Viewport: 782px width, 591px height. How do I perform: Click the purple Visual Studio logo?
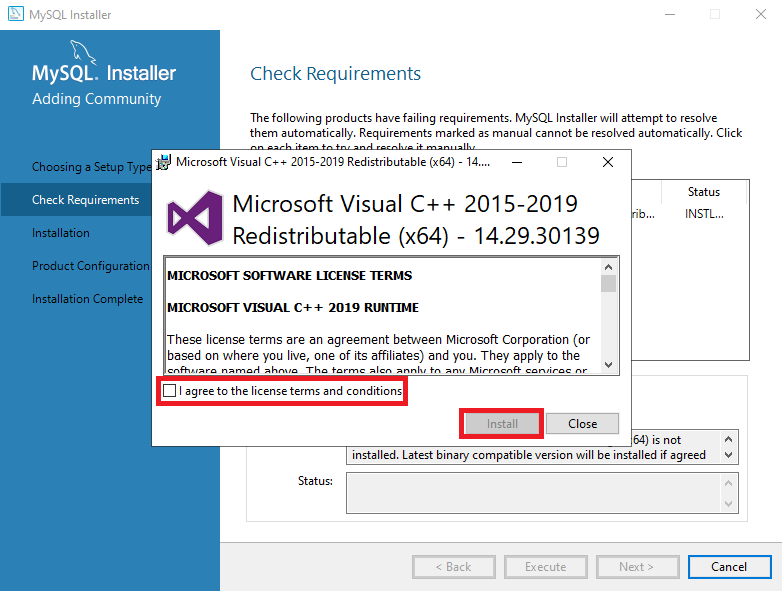pyautogui.click(x=194, y=219)
